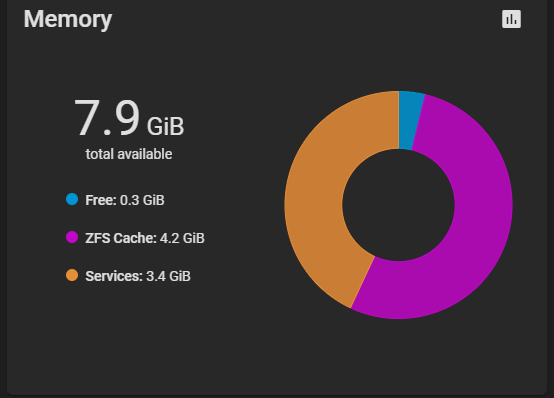Image resolution: width=554 pixels, height=398 pixels.
Task: Select the blue Free slice of donut chart
Action: [409, 120]
